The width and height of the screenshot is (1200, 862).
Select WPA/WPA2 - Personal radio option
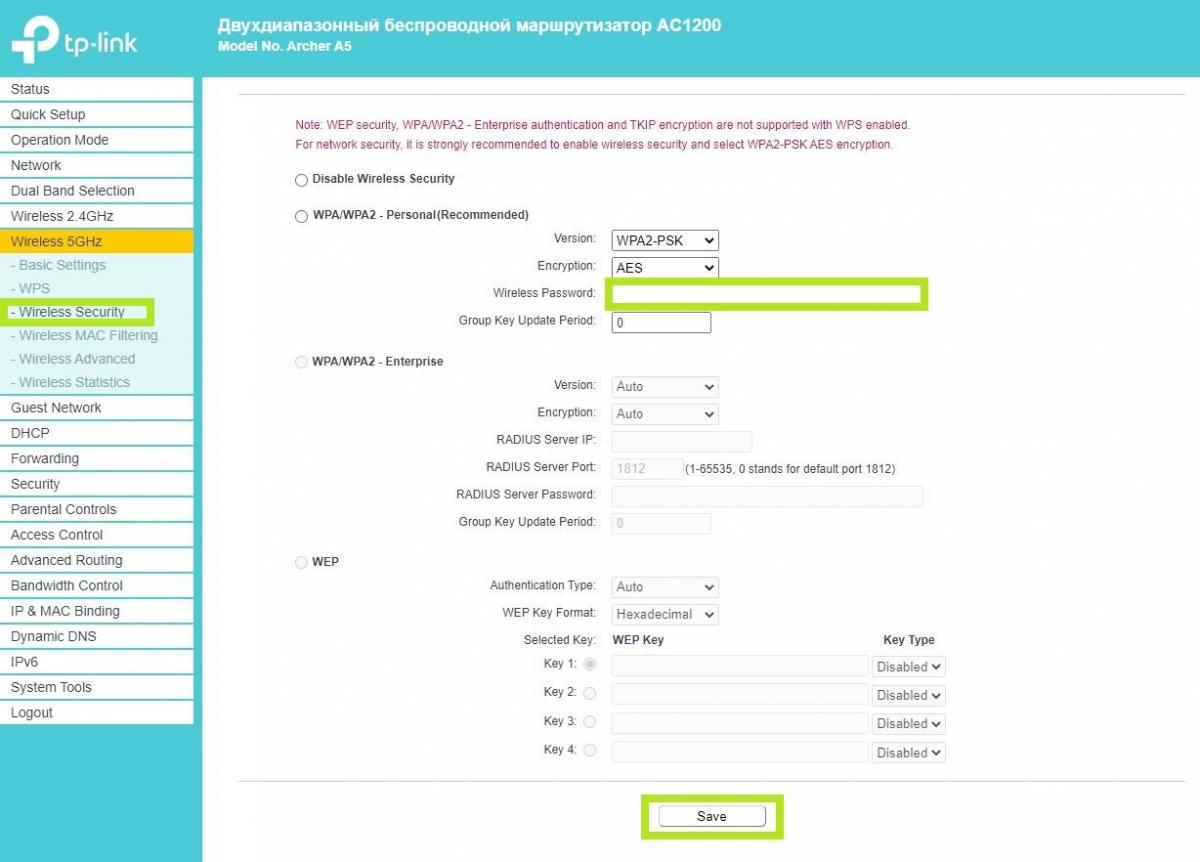click(301, 216)
